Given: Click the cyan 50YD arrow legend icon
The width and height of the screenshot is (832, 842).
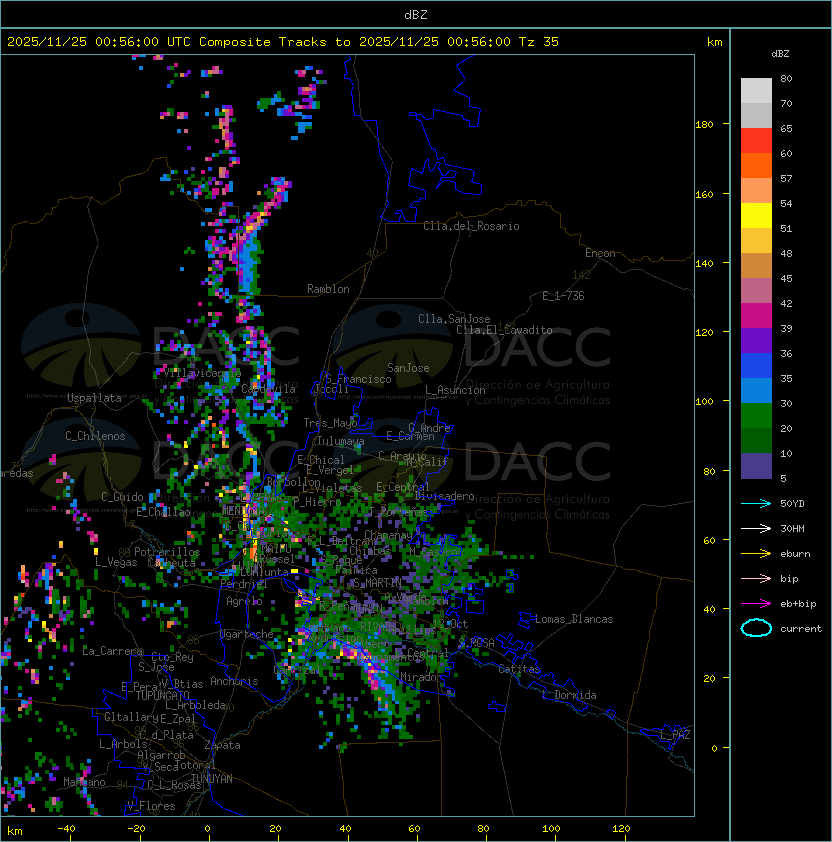Looking at the screenshot, I should (756, 503).
